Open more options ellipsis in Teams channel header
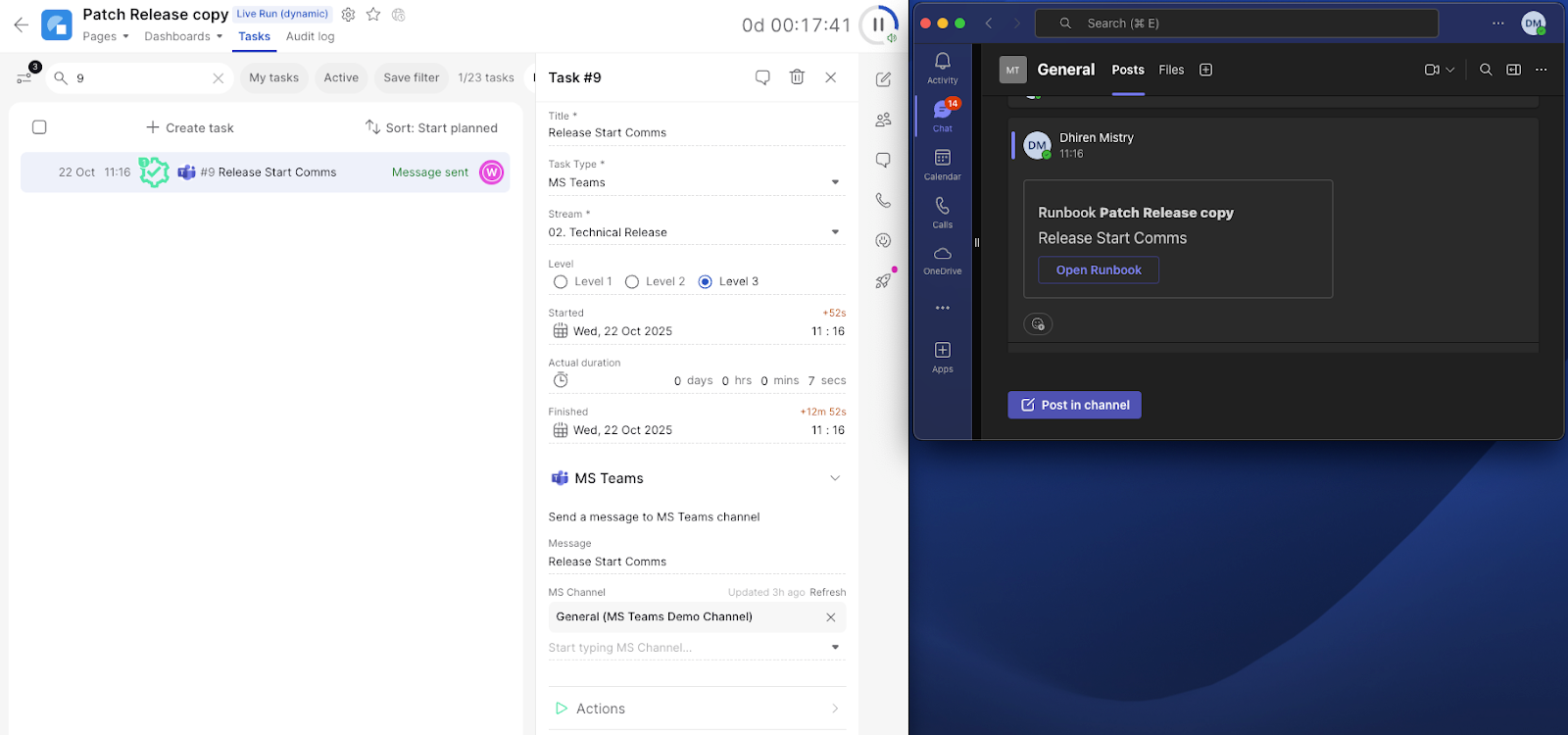 click(1542, 70)
